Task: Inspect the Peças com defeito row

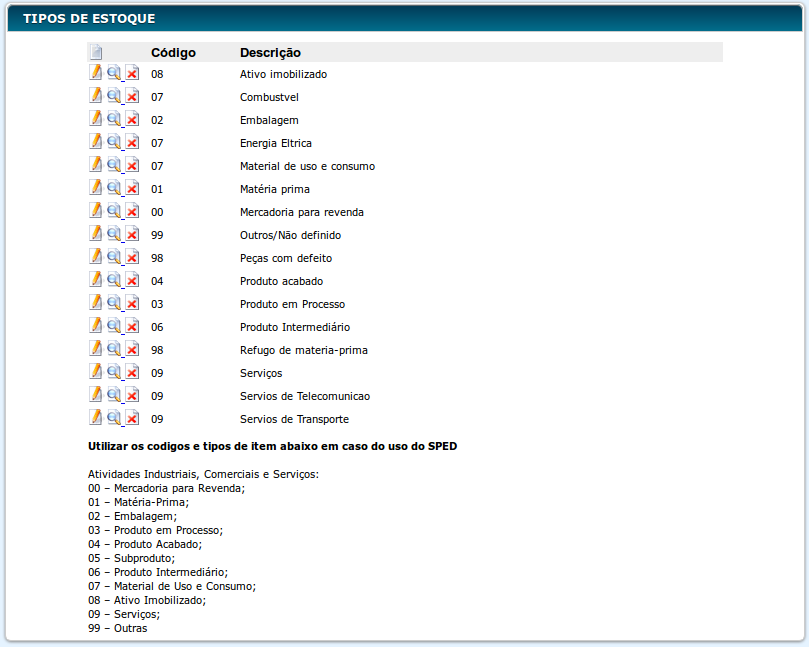Action: 114,257
